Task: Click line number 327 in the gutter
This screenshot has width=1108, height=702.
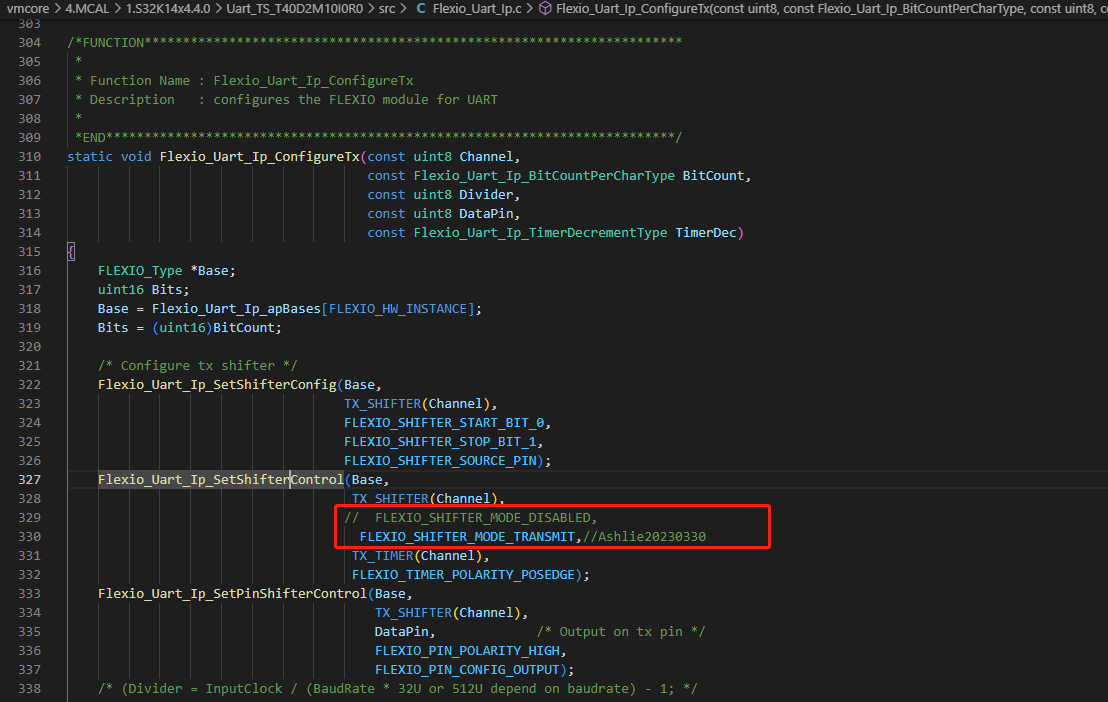Action: pyautogui.click(x=31, y=479)
